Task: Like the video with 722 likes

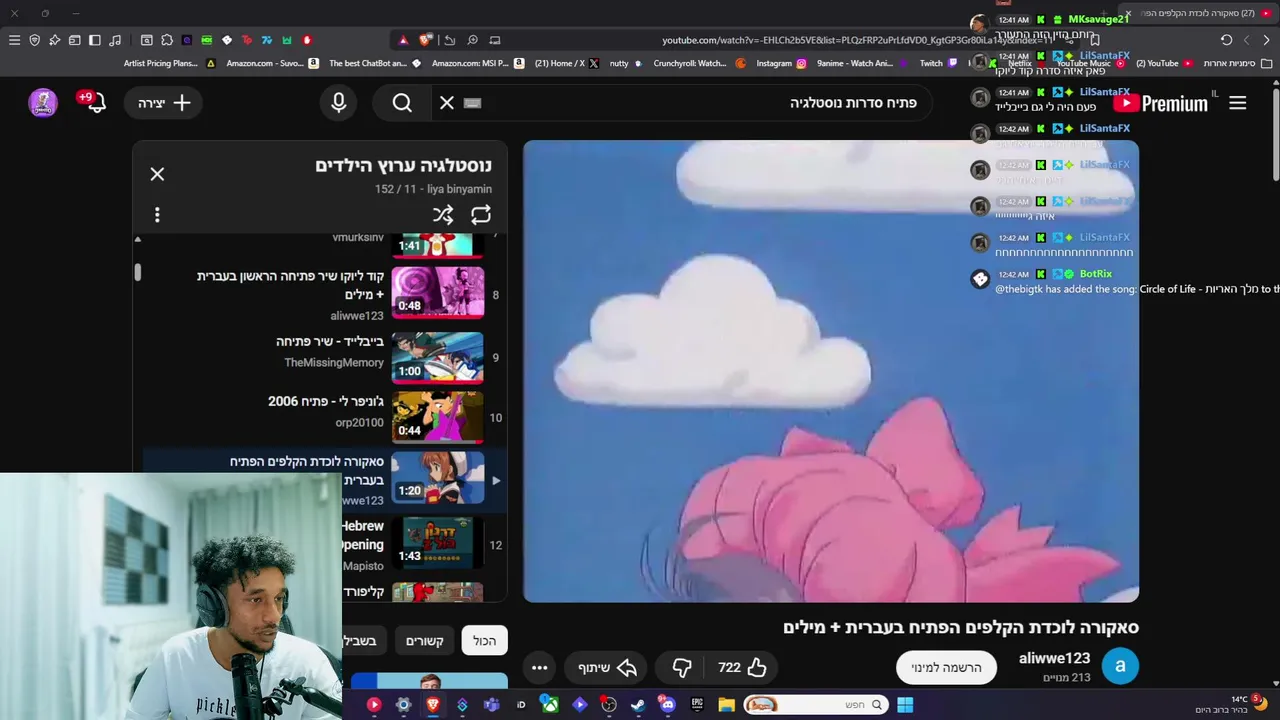Action: (743, 667)
